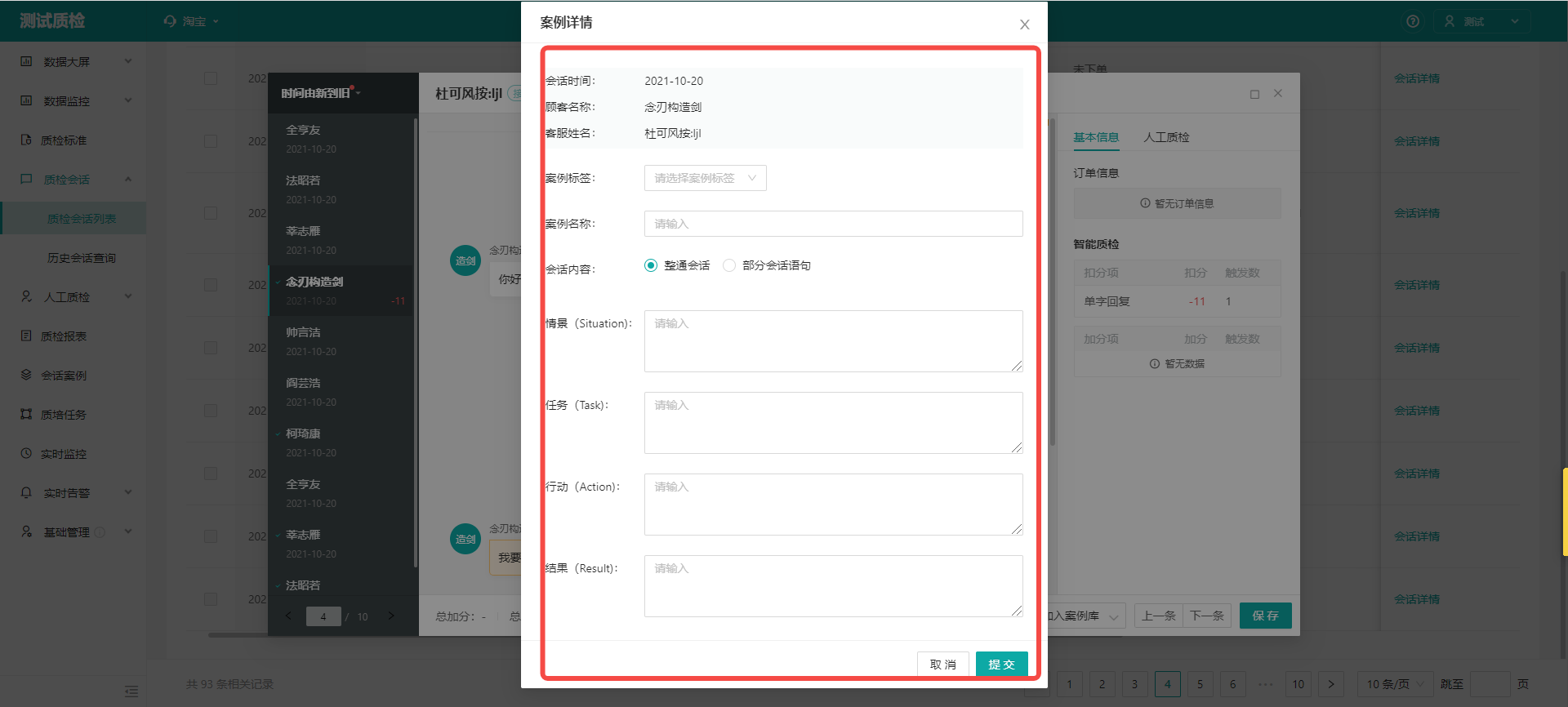Select 历史会话查询 sidebar item

point(82,258)
